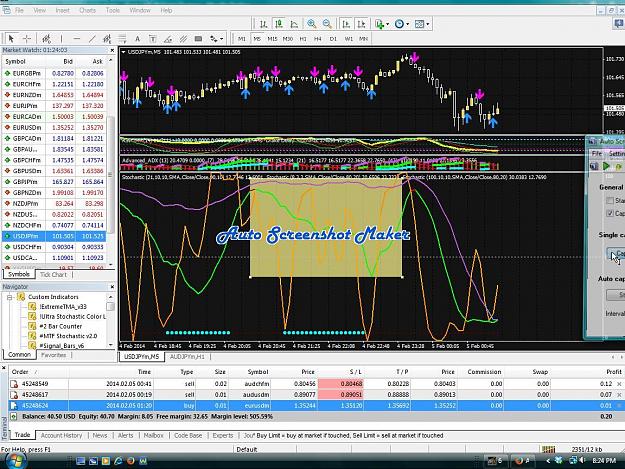Select the crosshair tool
The image size is (625, 469).
pos(27,39)
